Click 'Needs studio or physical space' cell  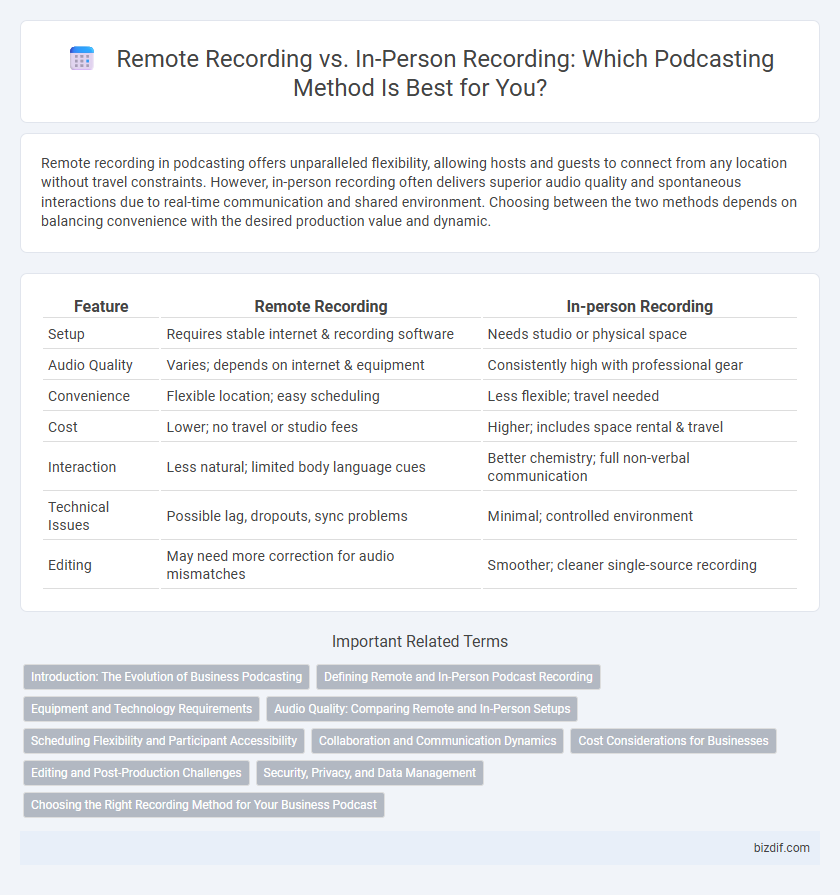point(640,334)
